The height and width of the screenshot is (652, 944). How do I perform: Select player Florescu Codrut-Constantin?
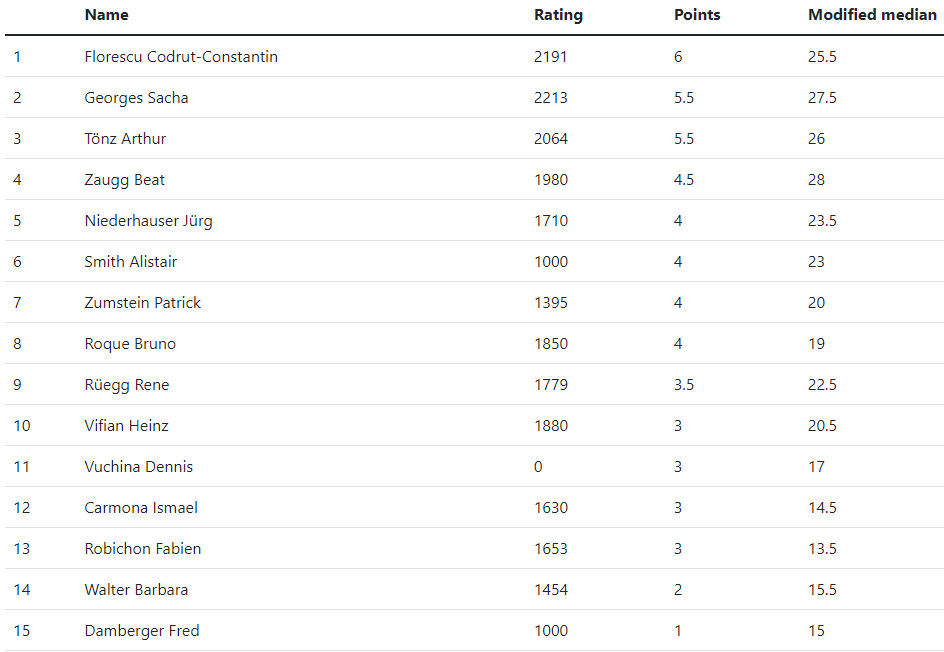click(x=181, y=57)
